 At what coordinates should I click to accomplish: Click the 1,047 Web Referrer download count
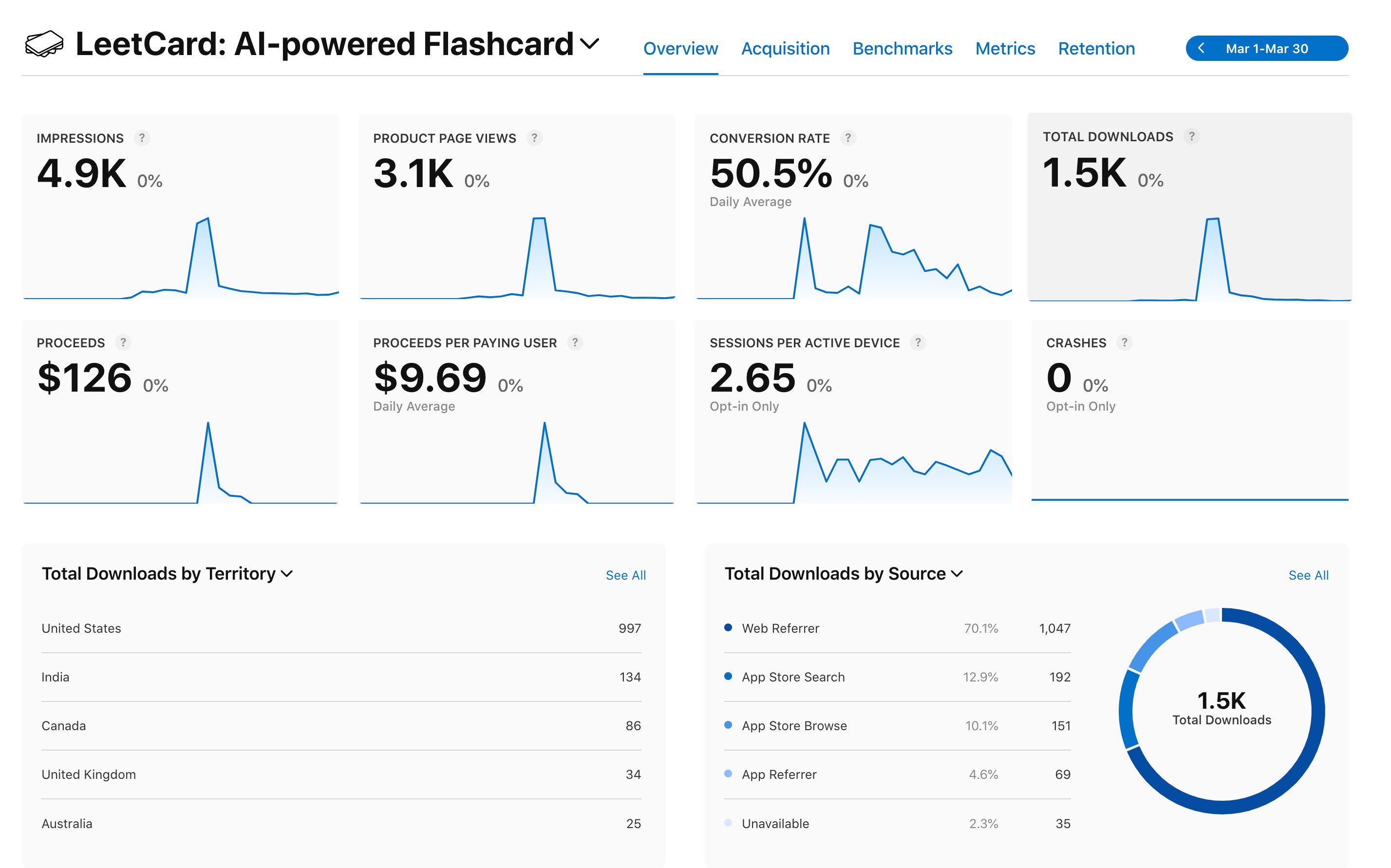[x=1054, y=629]
